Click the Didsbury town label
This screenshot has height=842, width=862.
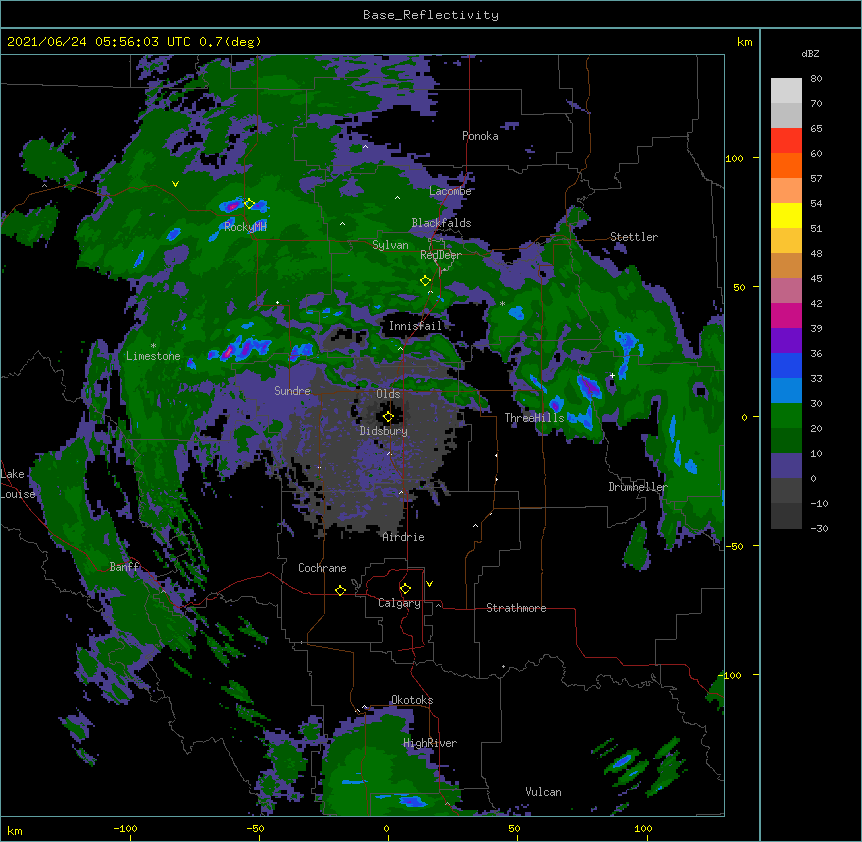[x=384, y=431]
